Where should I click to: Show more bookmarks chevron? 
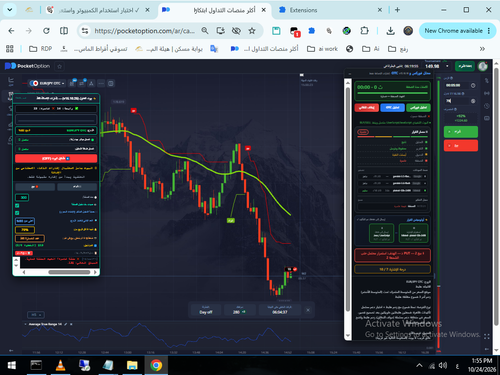[482, 49]
